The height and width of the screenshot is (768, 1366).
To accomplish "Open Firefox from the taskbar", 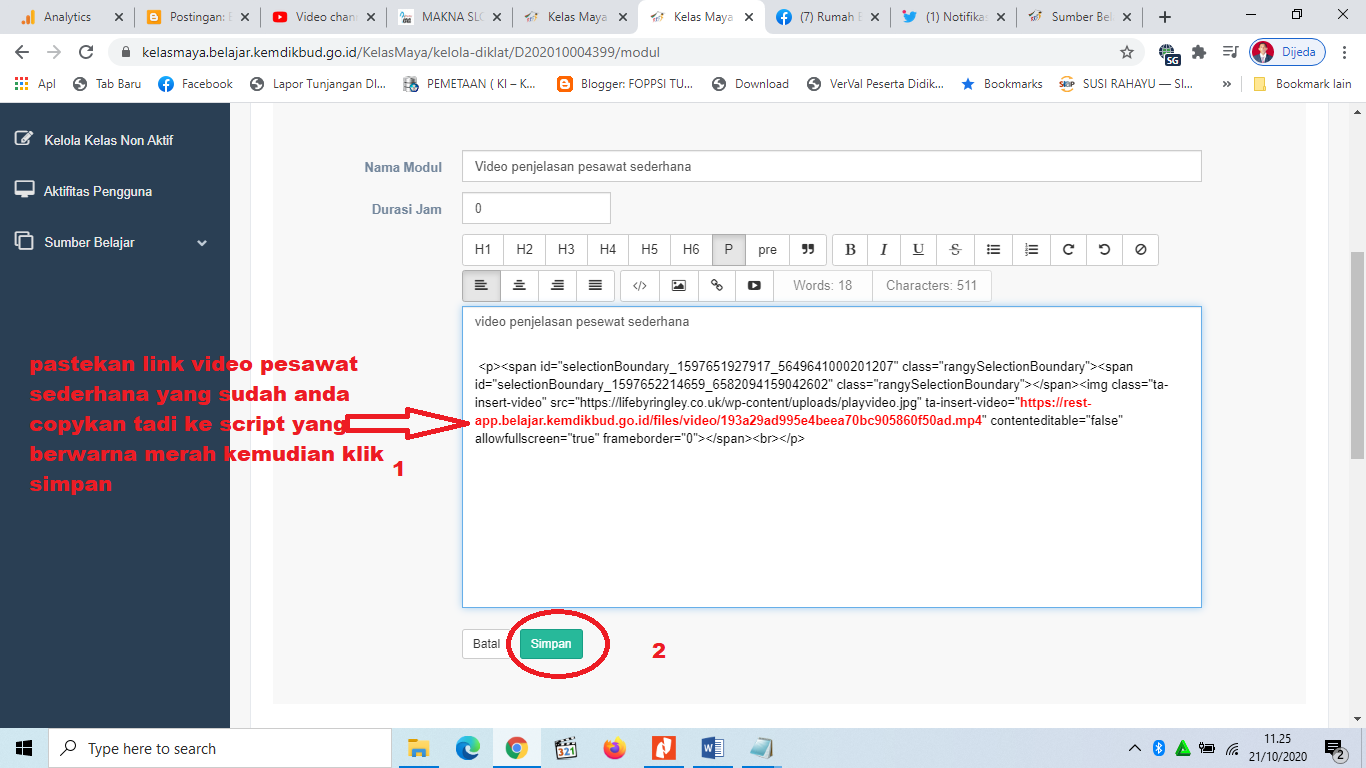I will 615,748.
